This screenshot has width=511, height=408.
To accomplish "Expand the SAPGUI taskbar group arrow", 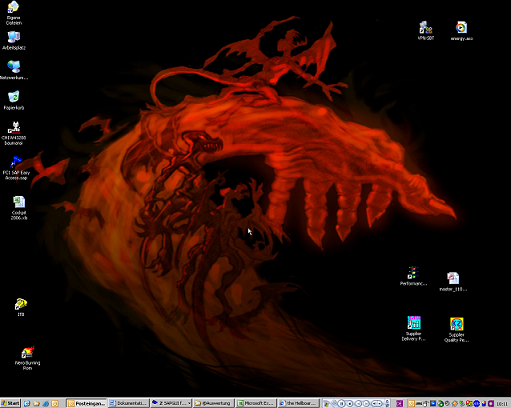I will tap(189, 404).
